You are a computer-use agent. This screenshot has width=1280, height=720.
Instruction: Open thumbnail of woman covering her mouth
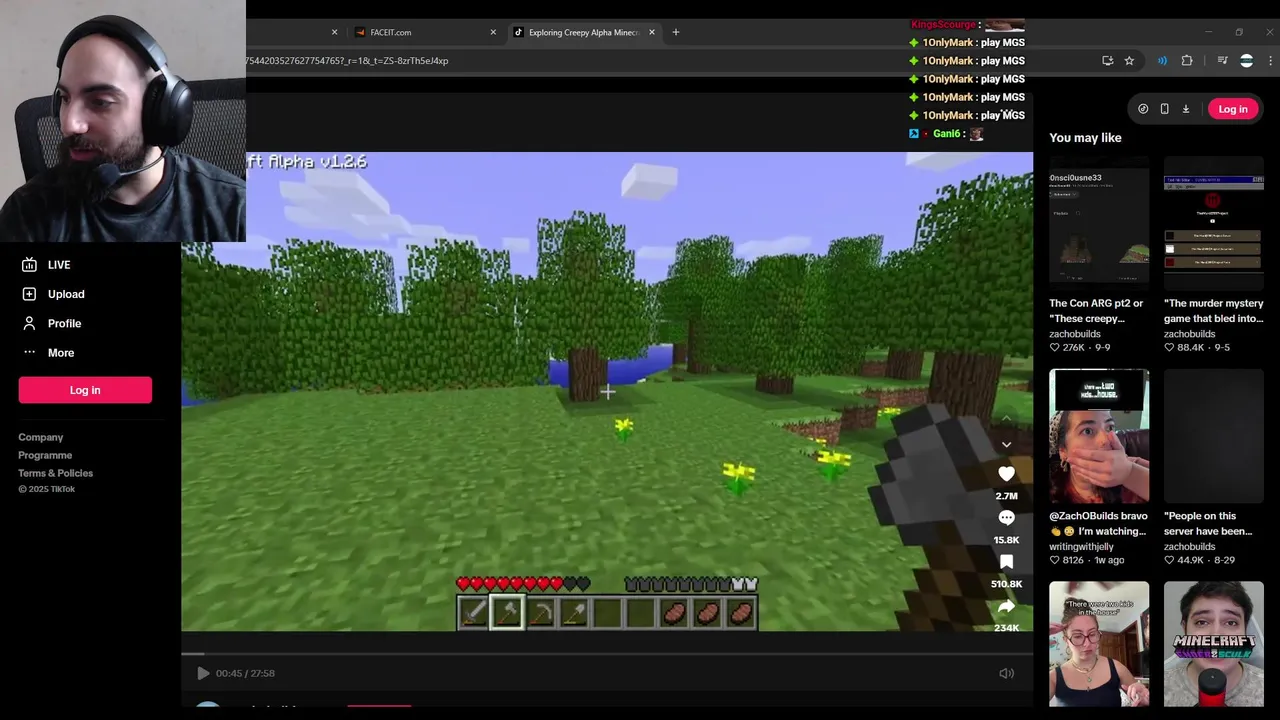pyautogui.click(x=1099, y=435)
